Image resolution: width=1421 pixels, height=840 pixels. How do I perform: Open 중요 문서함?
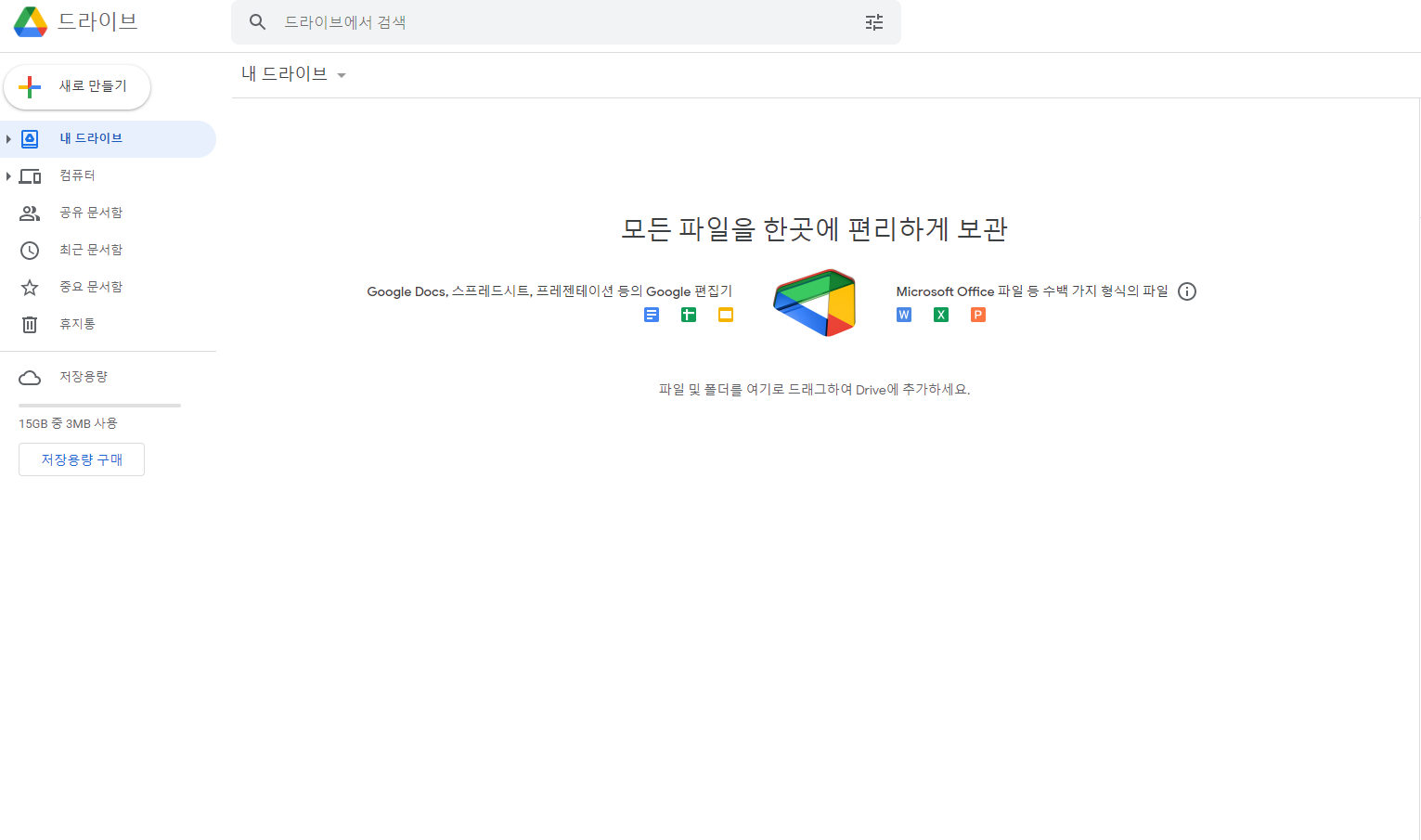click(x=108, y=287)
